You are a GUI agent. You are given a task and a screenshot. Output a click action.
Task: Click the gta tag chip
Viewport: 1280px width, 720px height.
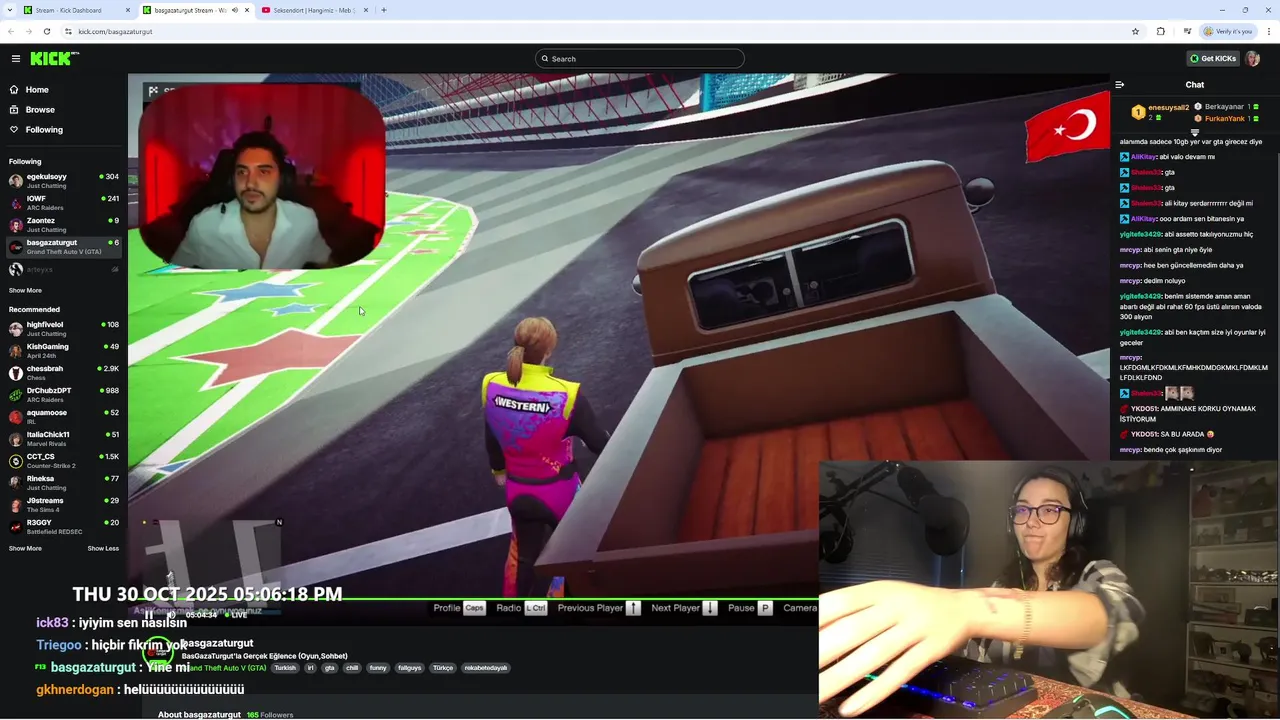[x=329, y=668]
